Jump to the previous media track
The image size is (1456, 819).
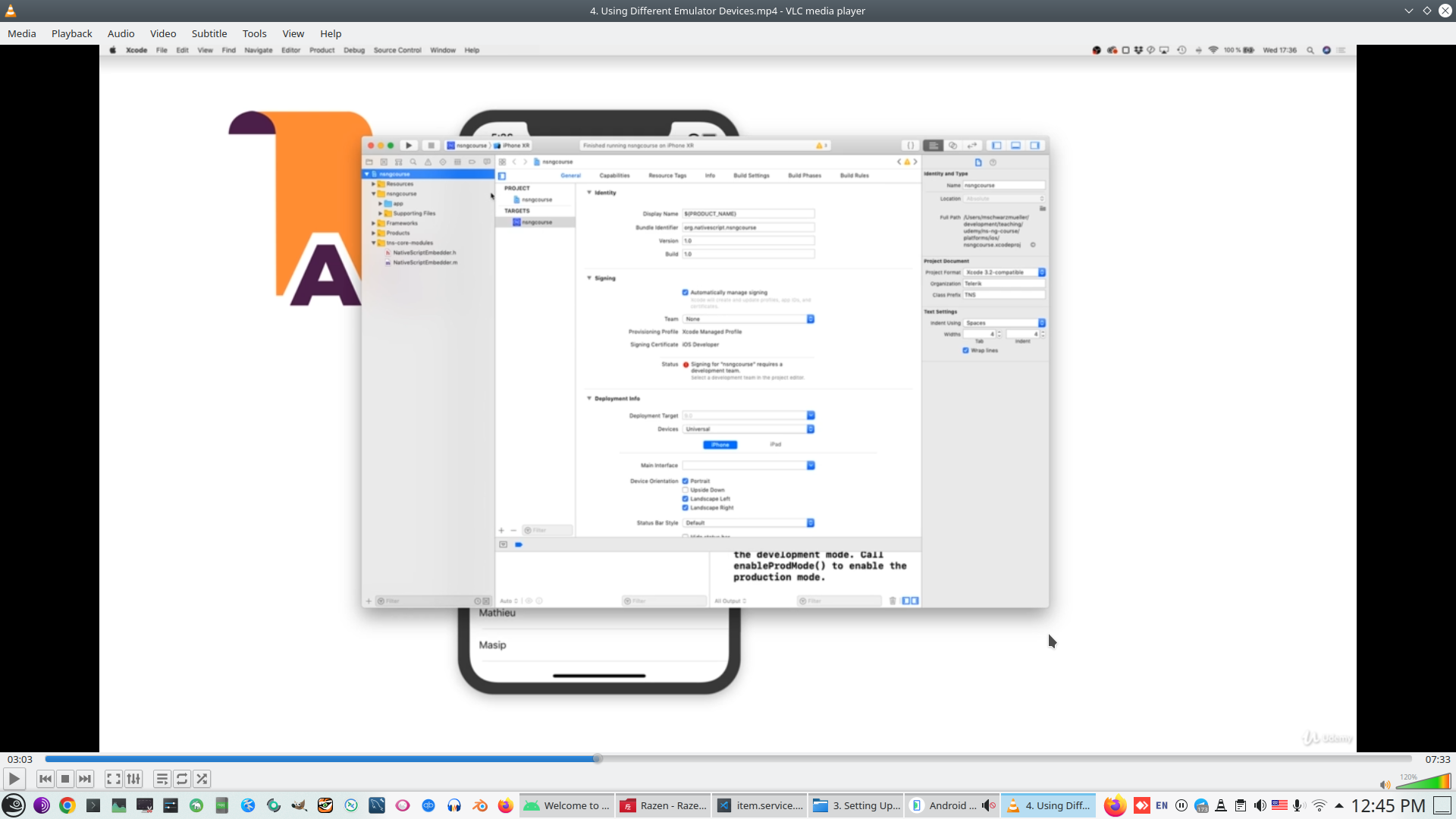[45, 779]
